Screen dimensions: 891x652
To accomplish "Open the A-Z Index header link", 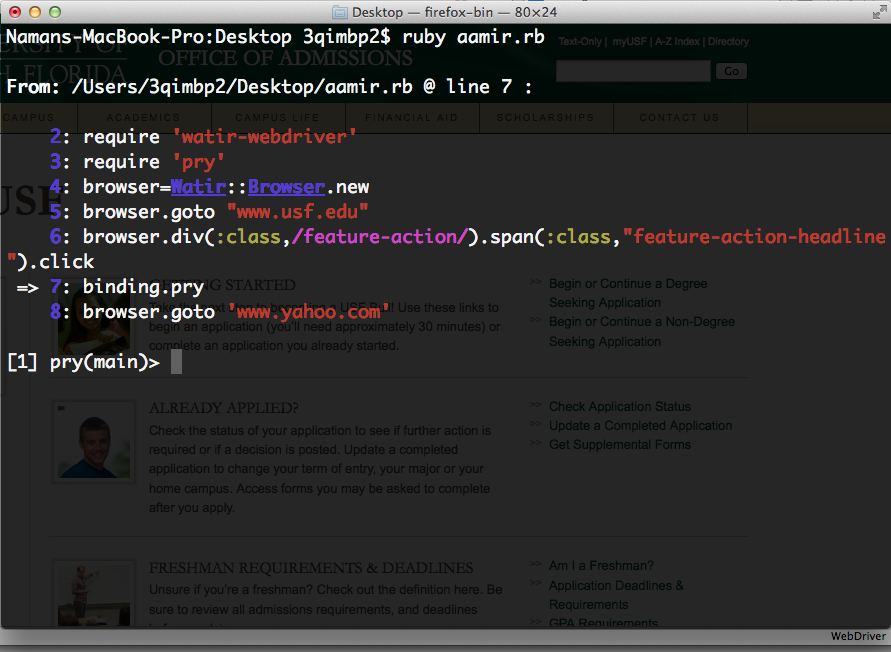I will (x=677, y=41).
